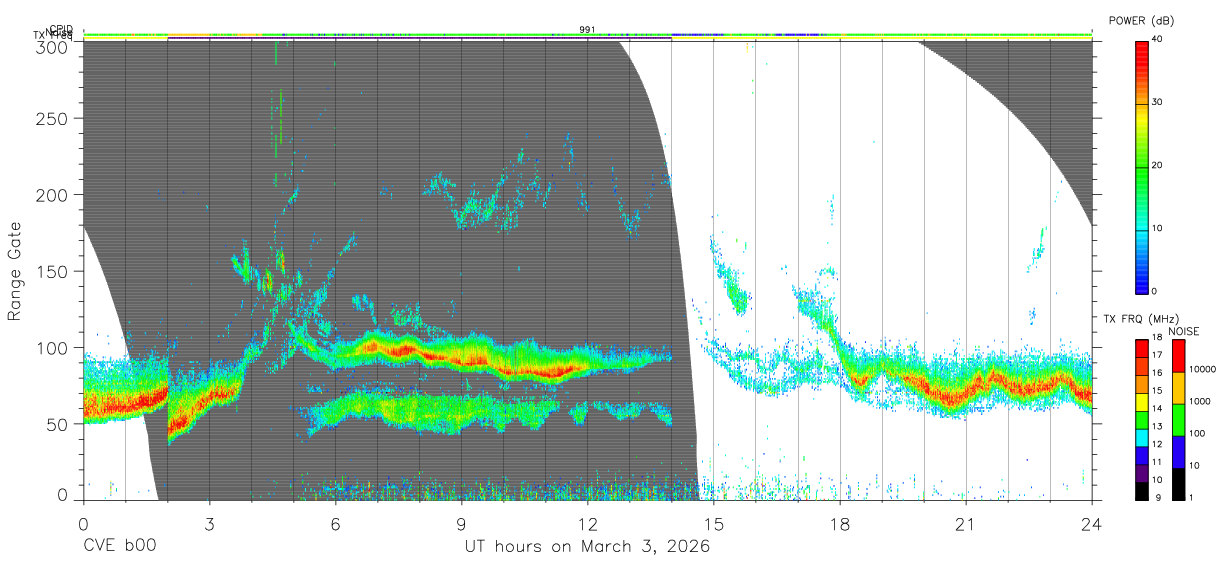Click the 3 tick label on the UT hours axis

click(209, 524)
